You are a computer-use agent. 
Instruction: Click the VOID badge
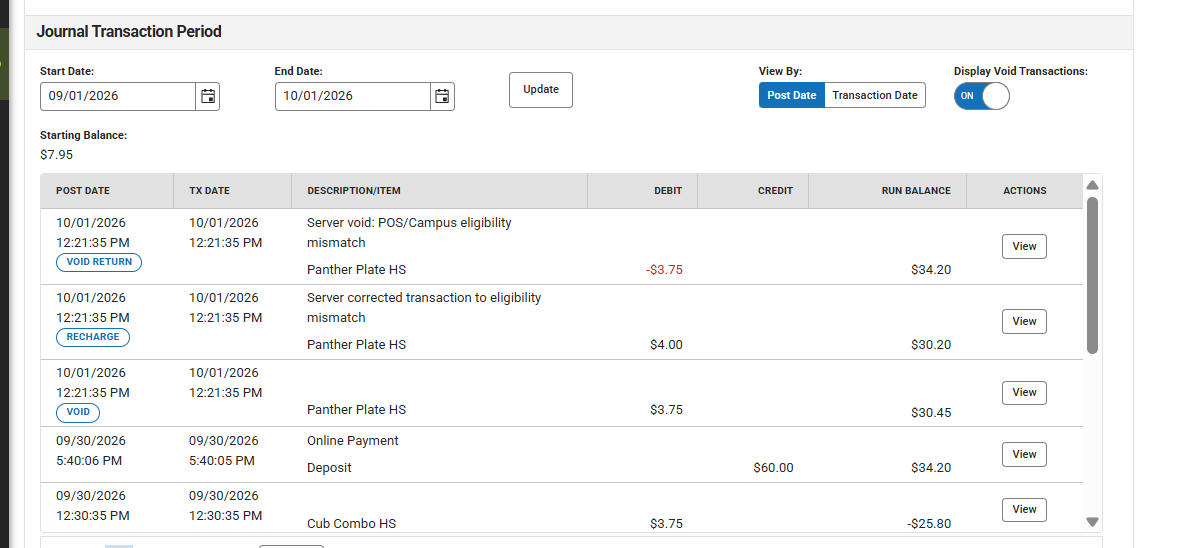click(x=78, y=412)
